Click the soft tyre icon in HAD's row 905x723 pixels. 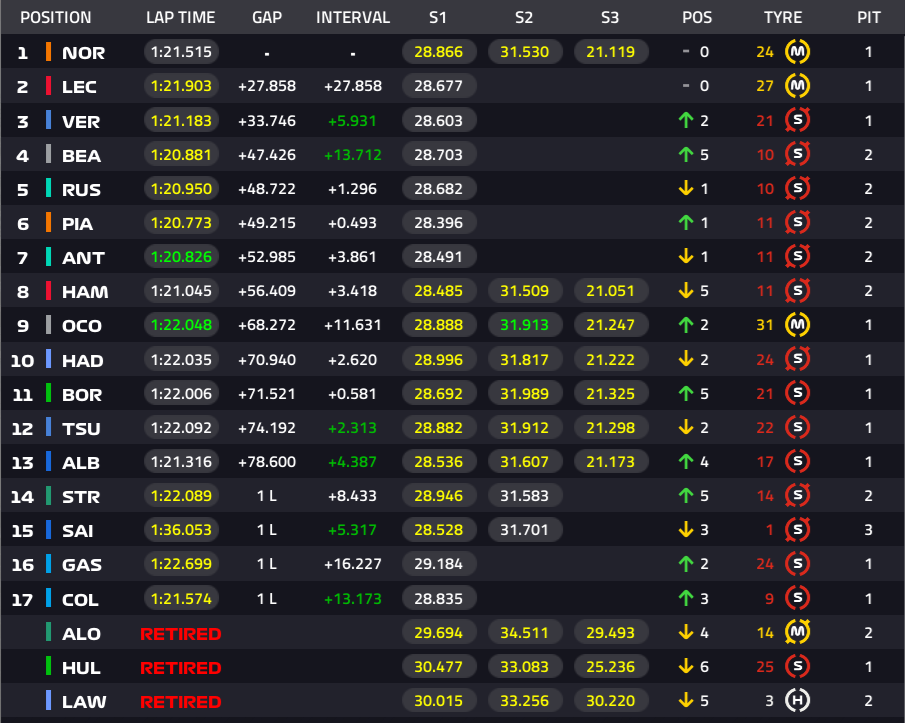point(797,359)
